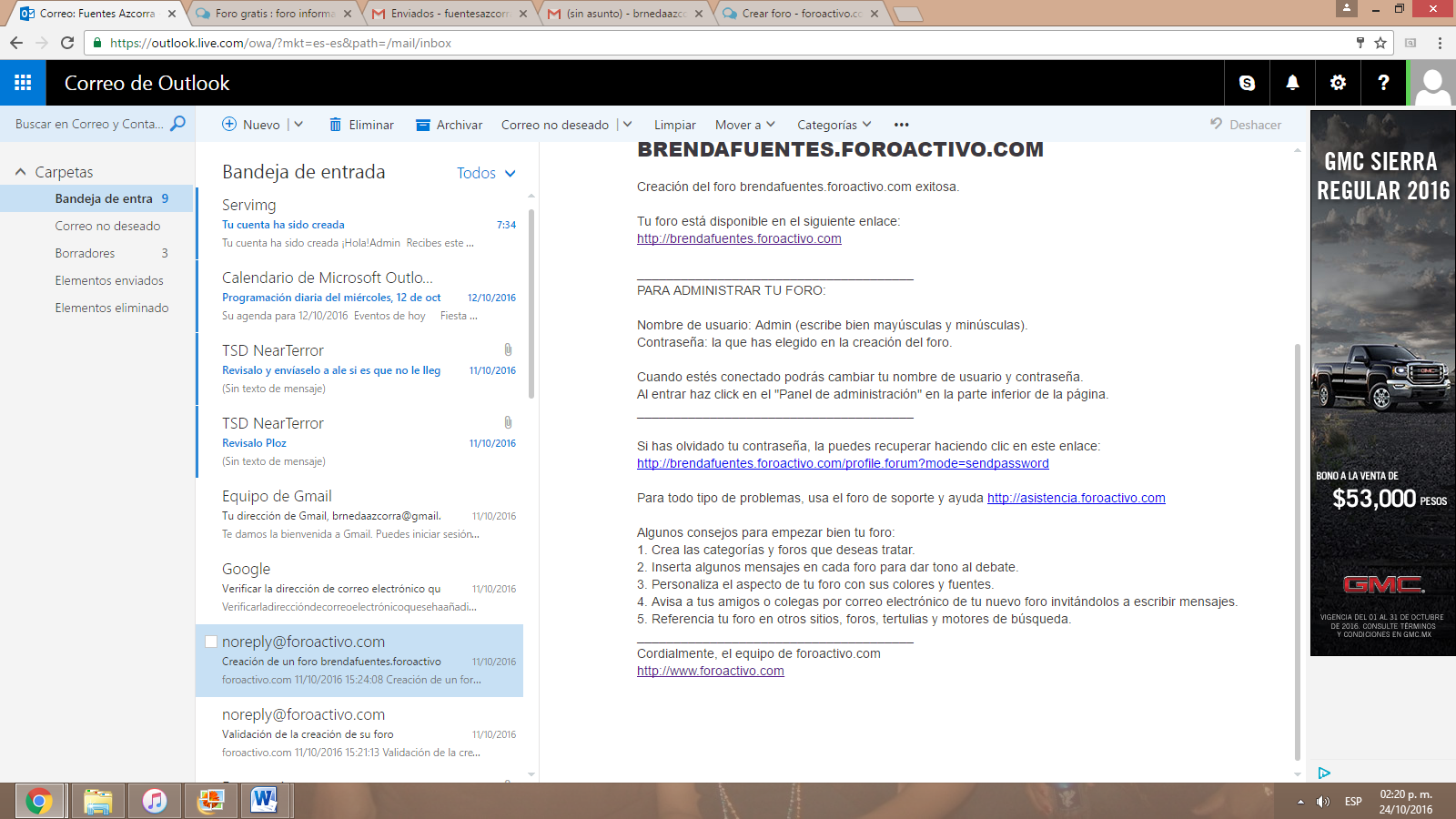Switch to the (sin asunto) Gmail tab
This screenshot has width=1456, height=819.
click(x=626, y=14)
